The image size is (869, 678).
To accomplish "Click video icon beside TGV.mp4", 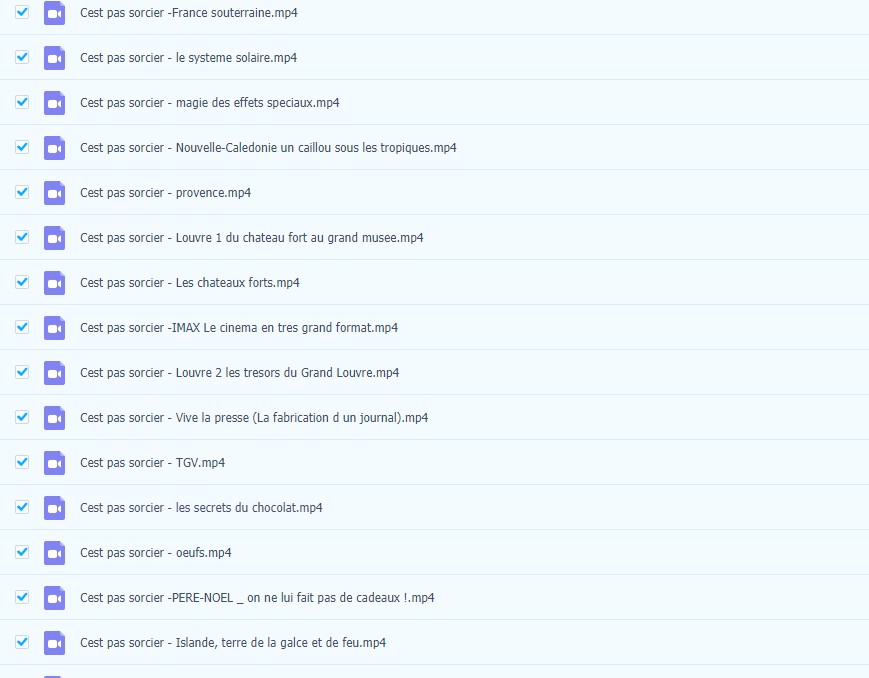I will point(54,463).
